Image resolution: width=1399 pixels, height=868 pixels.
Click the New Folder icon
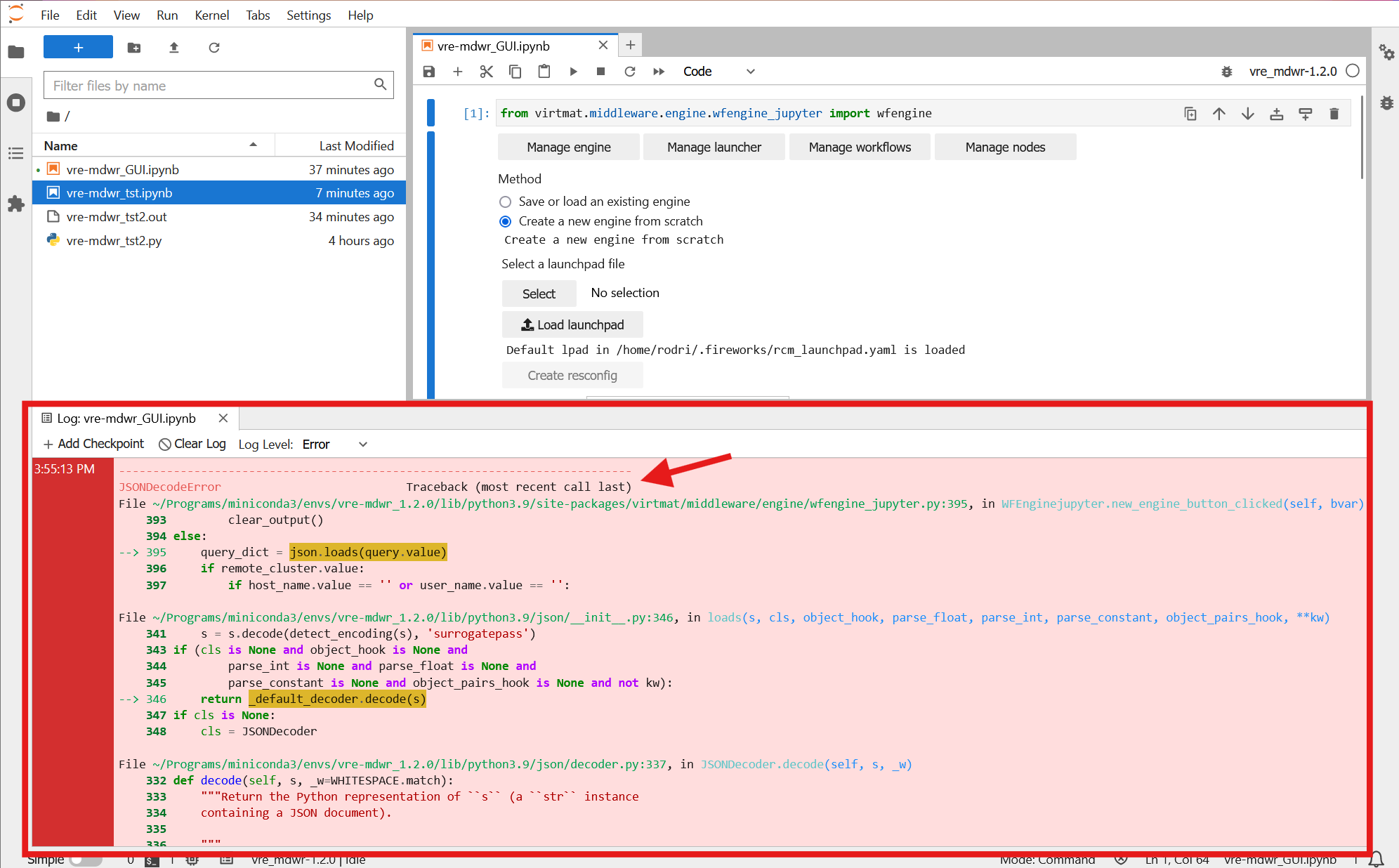[133, 47]
